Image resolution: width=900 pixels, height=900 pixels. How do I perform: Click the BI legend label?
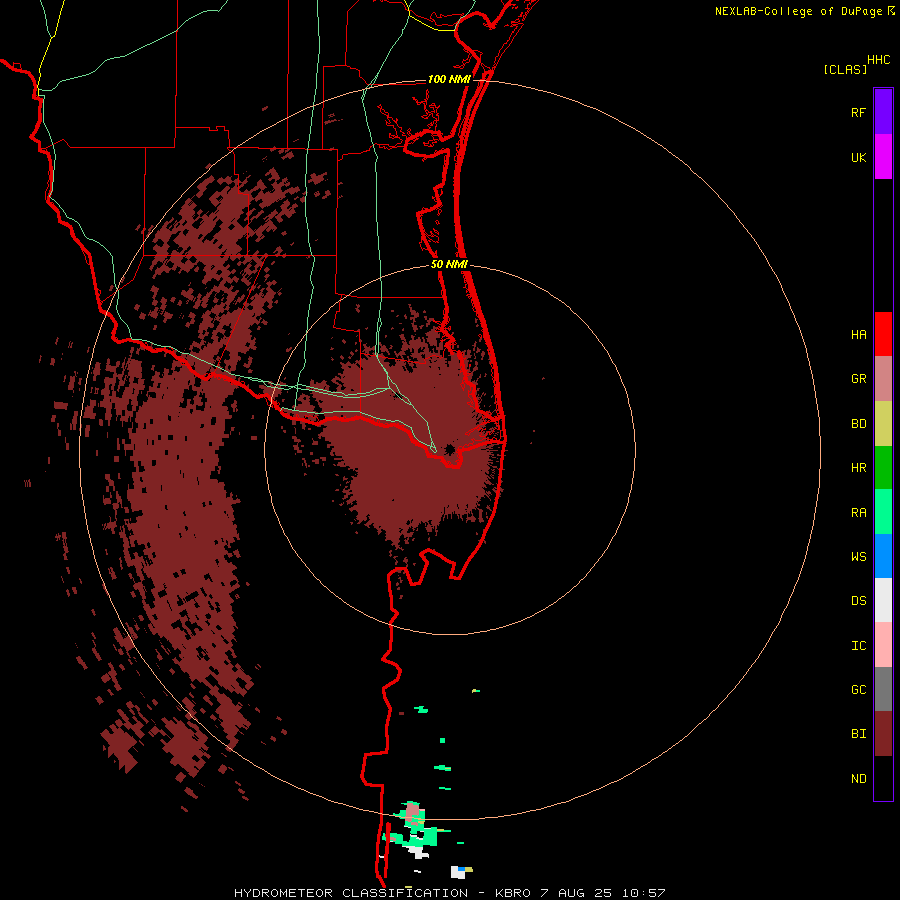859,733
